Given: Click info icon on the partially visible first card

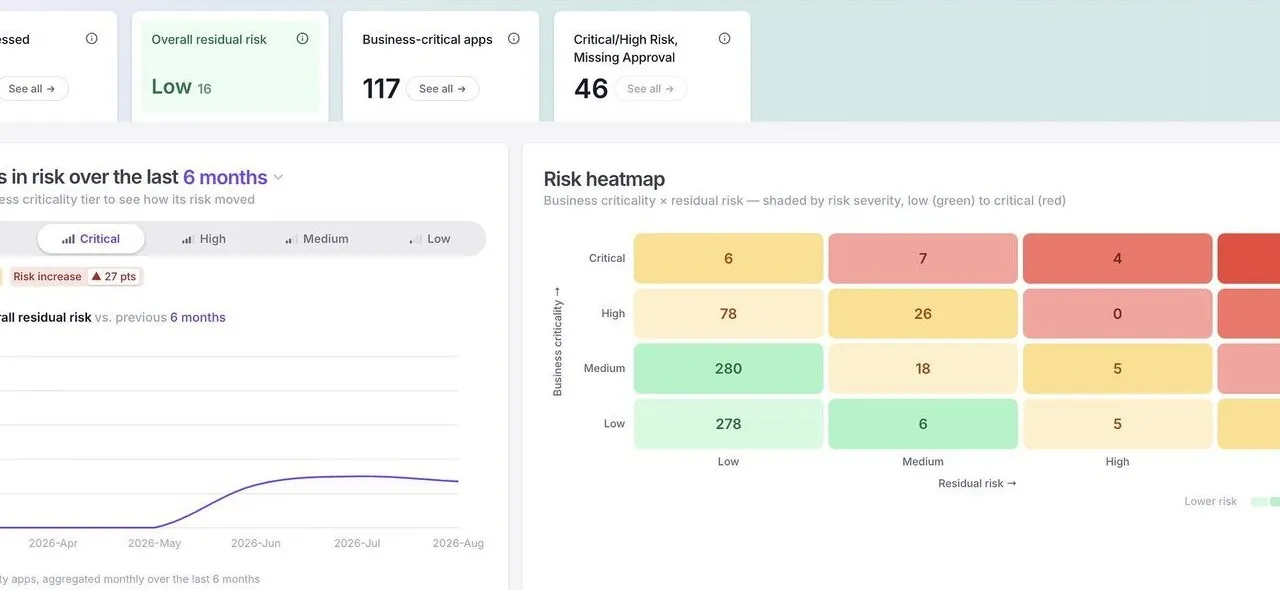Looking at the screenshot, I should (92, 39).
